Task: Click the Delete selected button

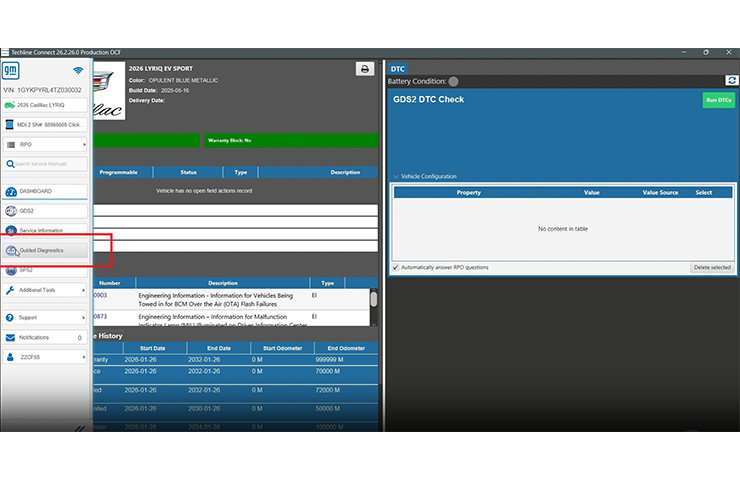Action: click(x=712, y=267)
